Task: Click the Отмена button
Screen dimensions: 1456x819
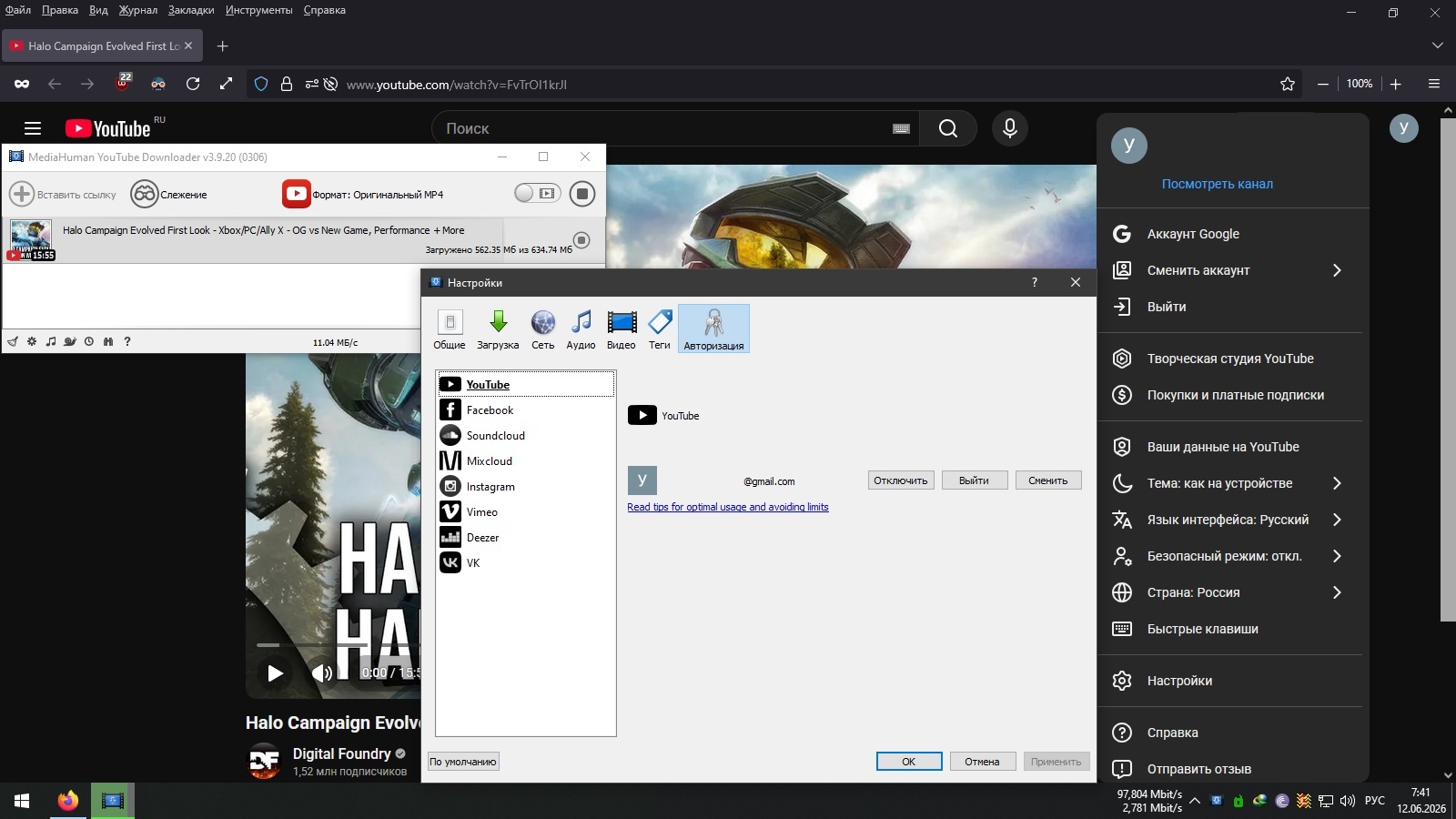Action: point(982,762)
